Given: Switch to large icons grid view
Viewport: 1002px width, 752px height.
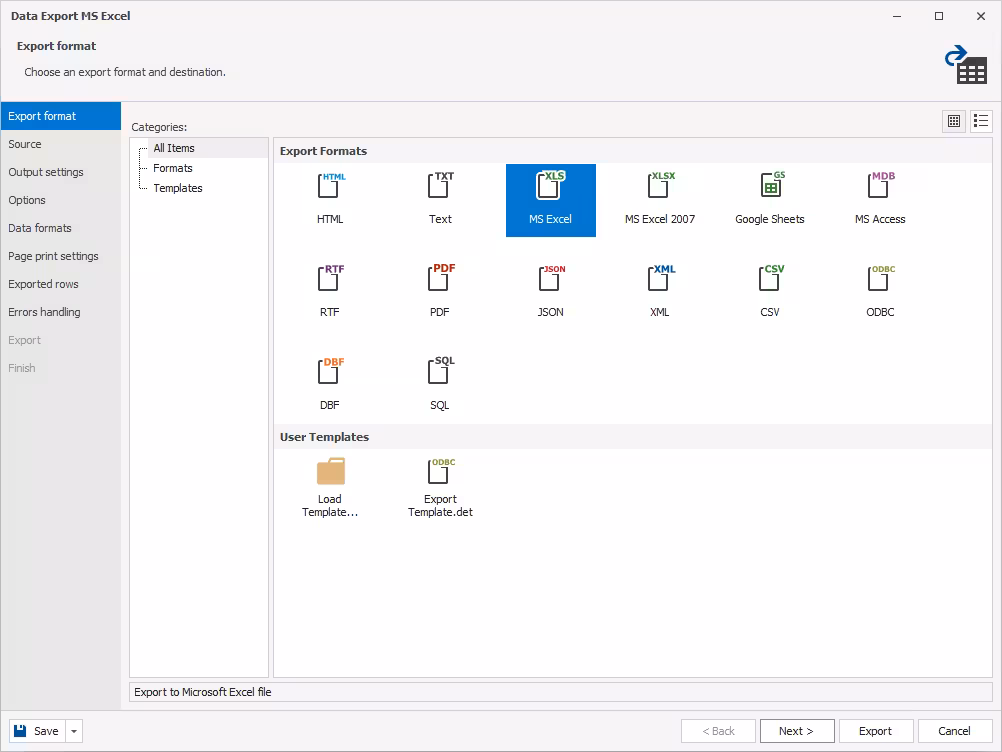Looking at the screenshot, I should [x=954, y=121].
